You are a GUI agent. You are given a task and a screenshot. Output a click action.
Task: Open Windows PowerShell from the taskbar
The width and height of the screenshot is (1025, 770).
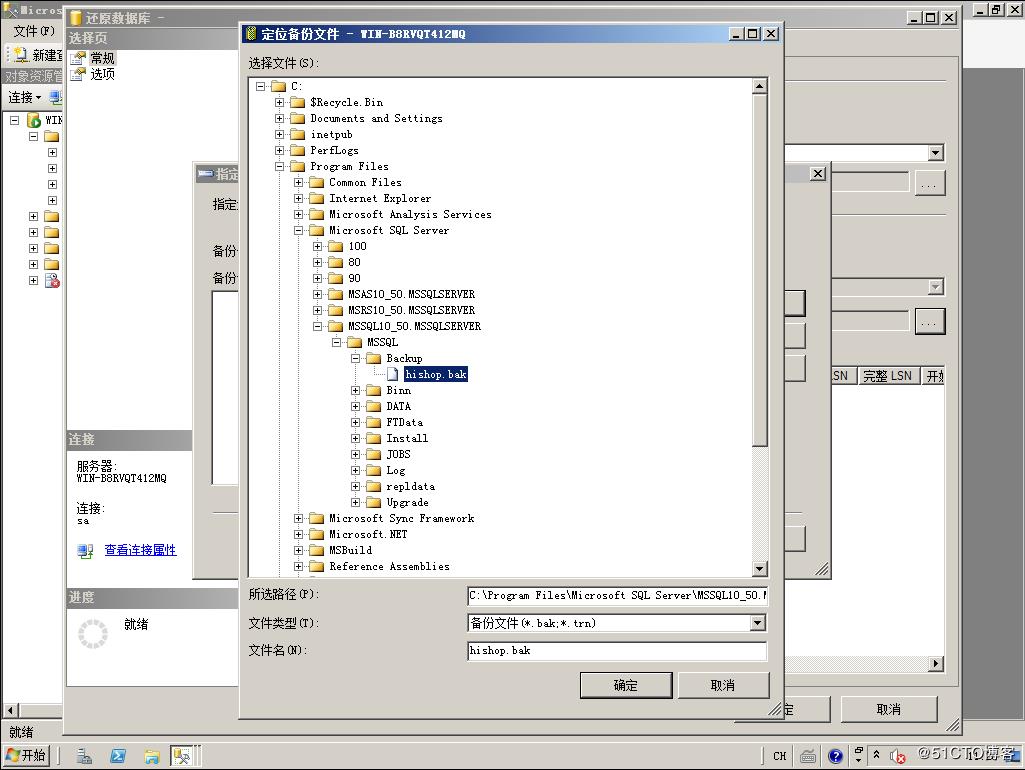pyautogui.click(x=118, y=756)
